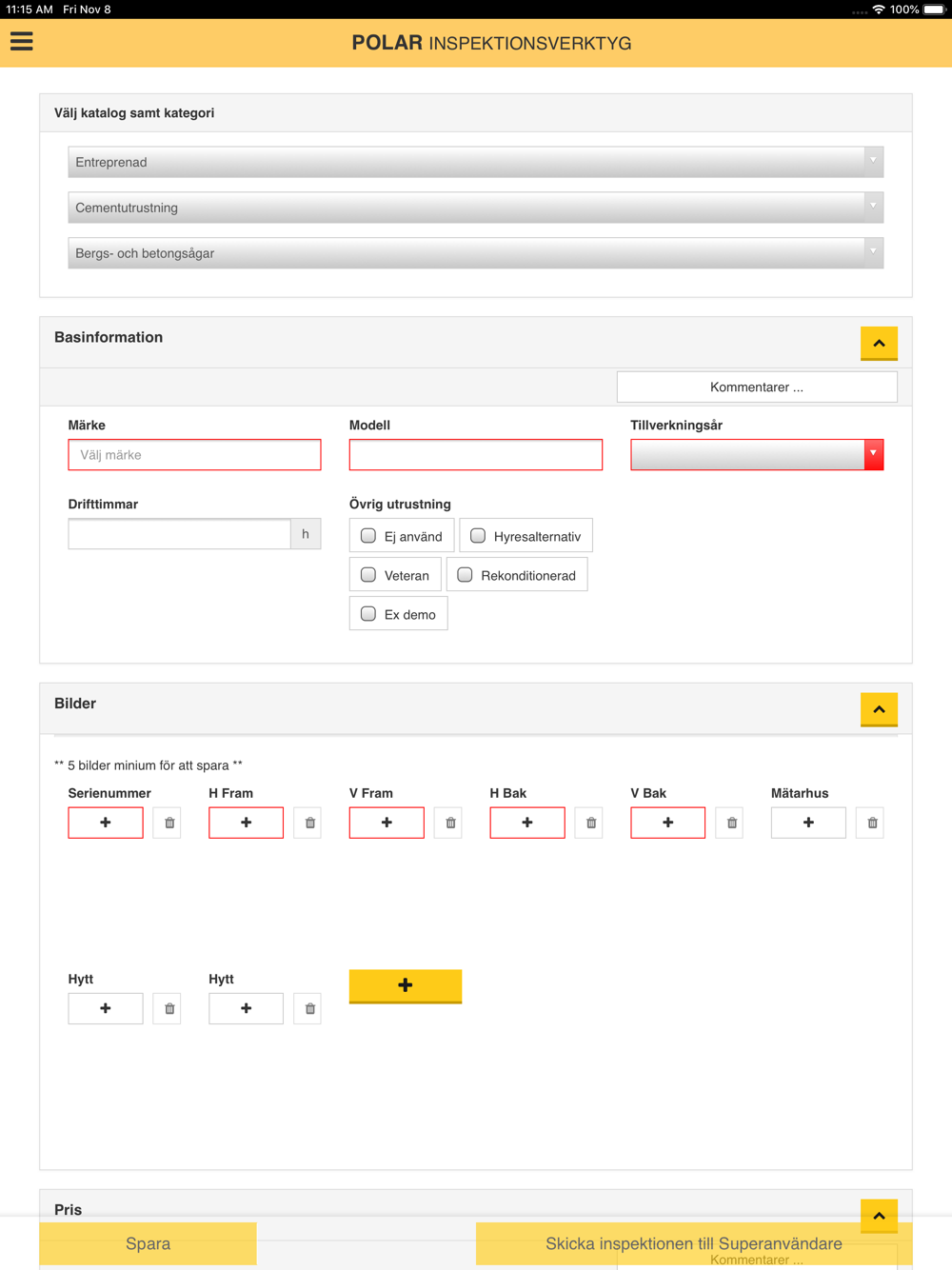The height and width of the screenshot is (1270, 952).
Task: Open Kommentarer for Basinformation
Action: 757,387
